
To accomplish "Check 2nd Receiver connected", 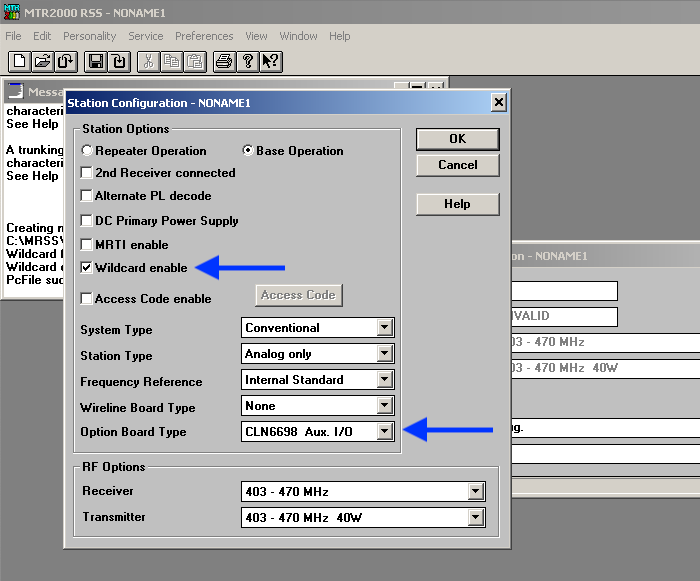I will click(x=86, y=172).
